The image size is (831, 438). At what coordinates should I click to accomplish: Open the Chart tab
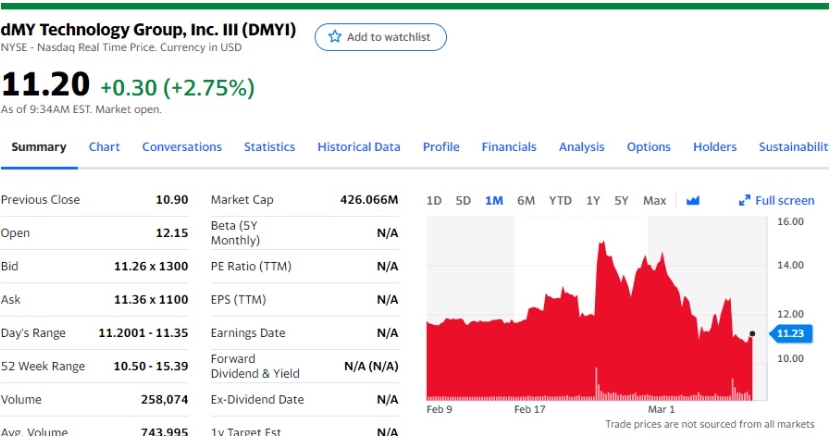[104, 147]
